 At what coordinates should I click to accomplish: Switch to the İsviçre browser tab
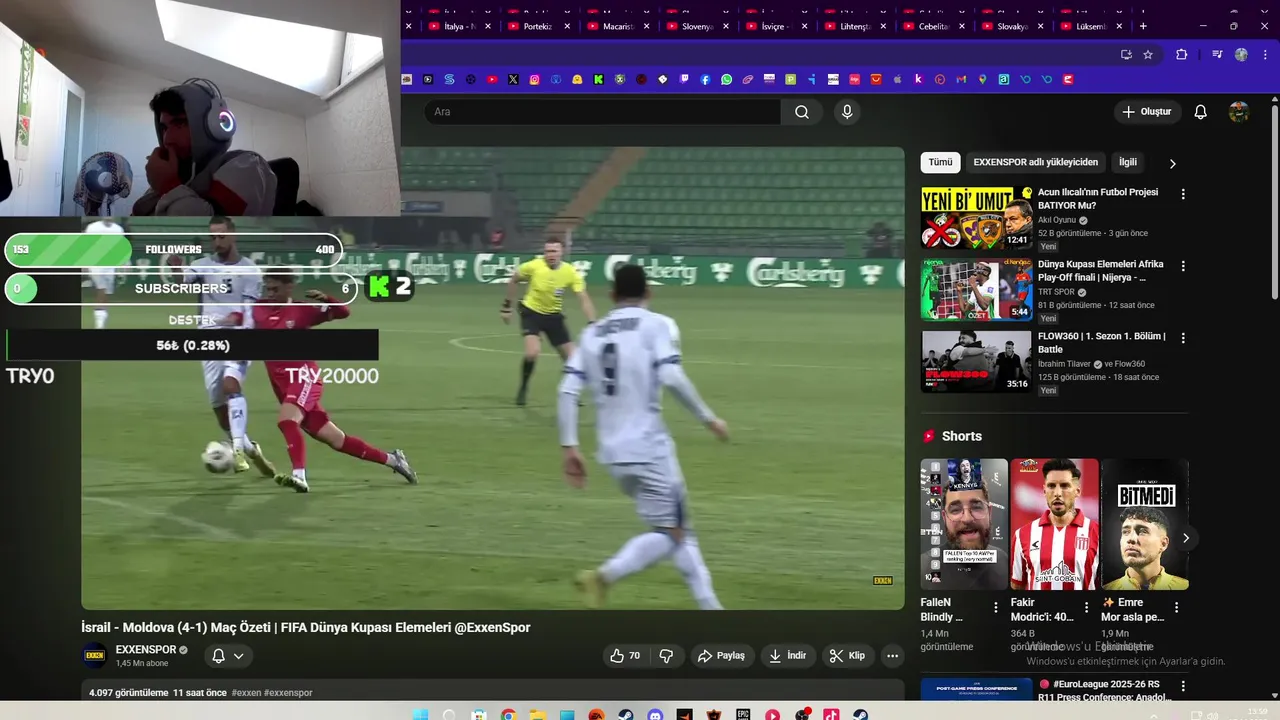[775, 26]
